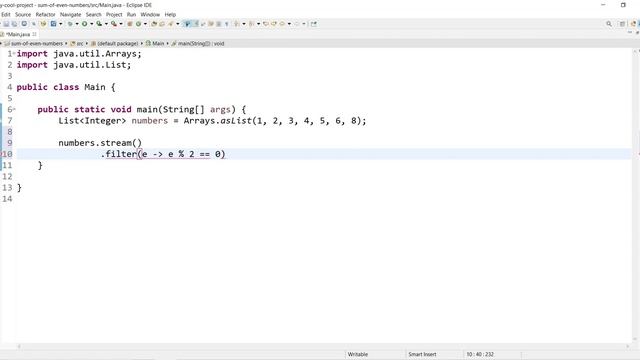640x360 pixels.
Task: Click the Back navigation arrow icon
Action: click(282, 24)
